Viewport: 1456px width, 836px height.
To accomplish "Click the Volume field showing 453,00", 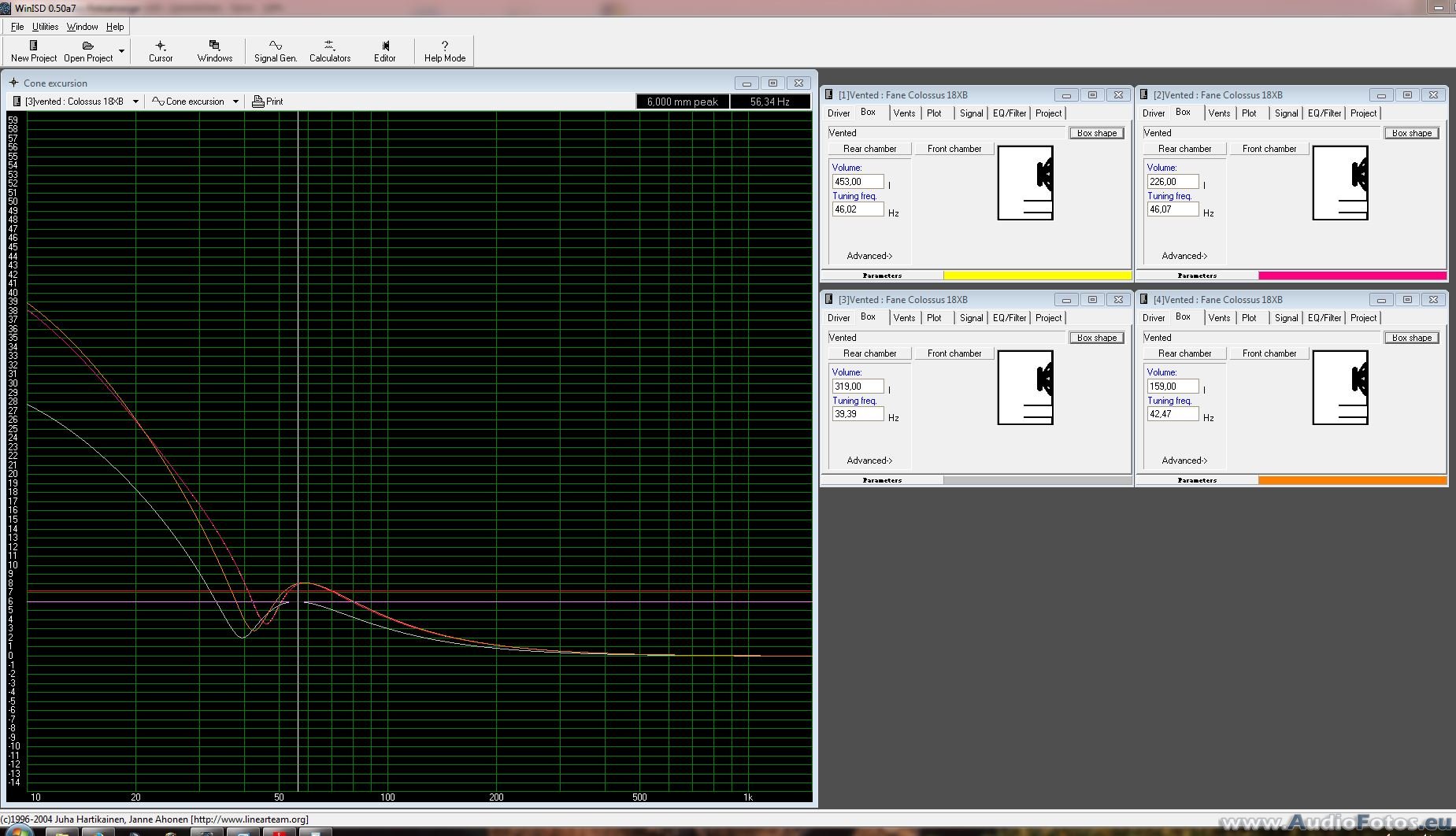I will pos(858,182).
